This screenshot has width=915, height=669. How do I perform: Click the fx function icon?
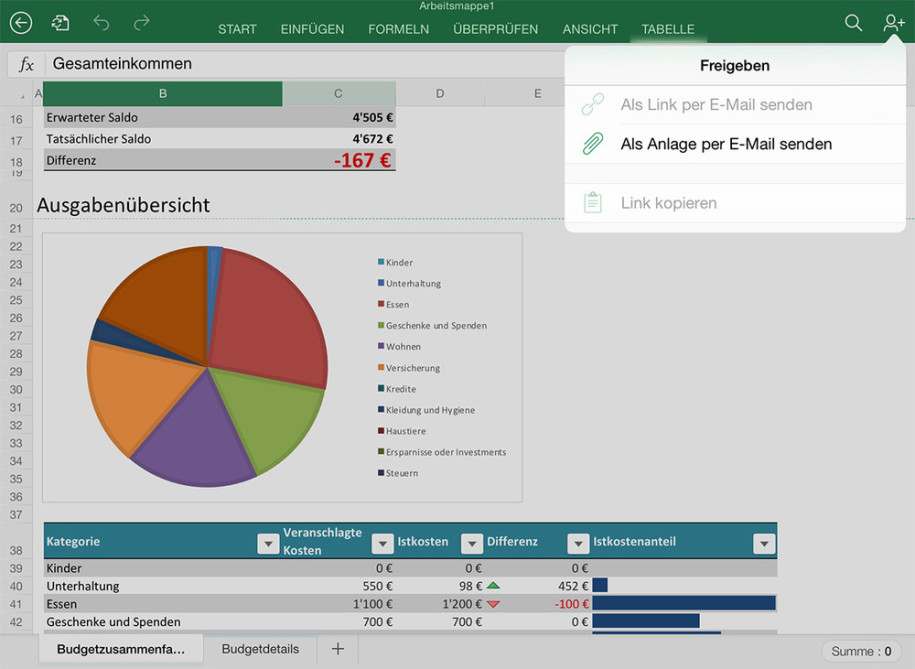tap(27, 64)
